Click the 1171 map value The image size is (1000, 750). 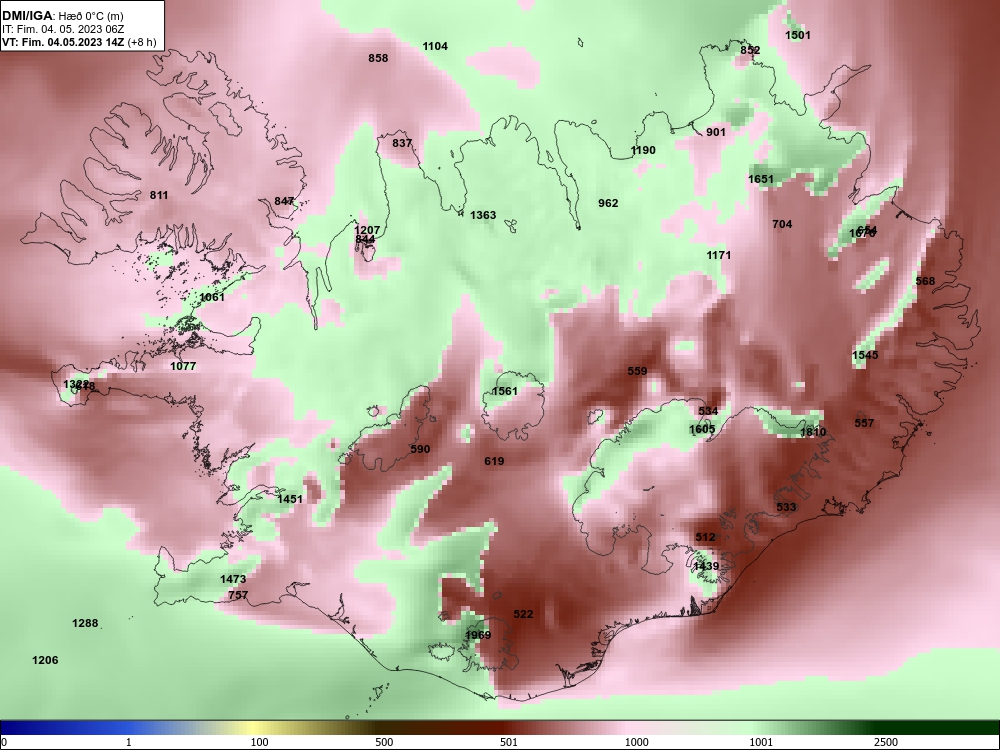(x=719, y=255)
